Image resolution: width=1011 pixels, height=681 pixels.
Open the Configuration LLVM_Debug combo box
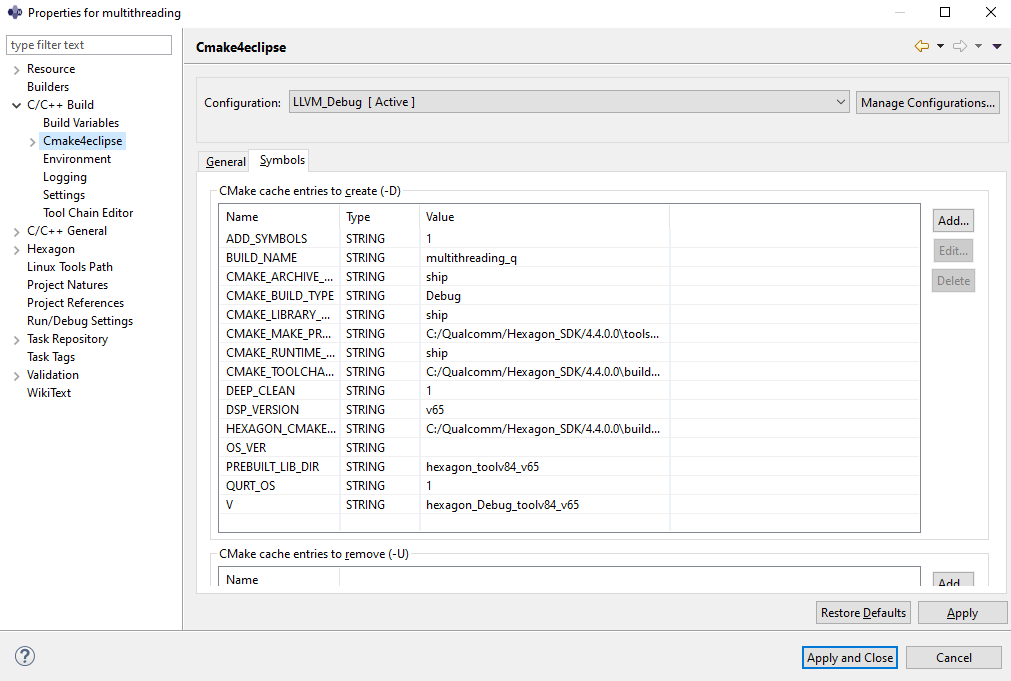coord(569,102)
